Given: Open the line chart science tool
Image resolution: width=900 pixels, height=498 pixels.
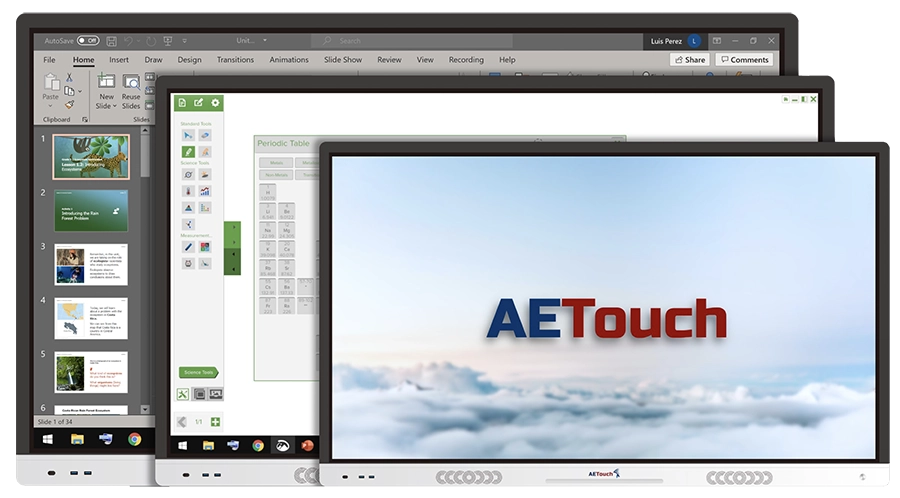Looking at the screenshot, I should (205, 191).
